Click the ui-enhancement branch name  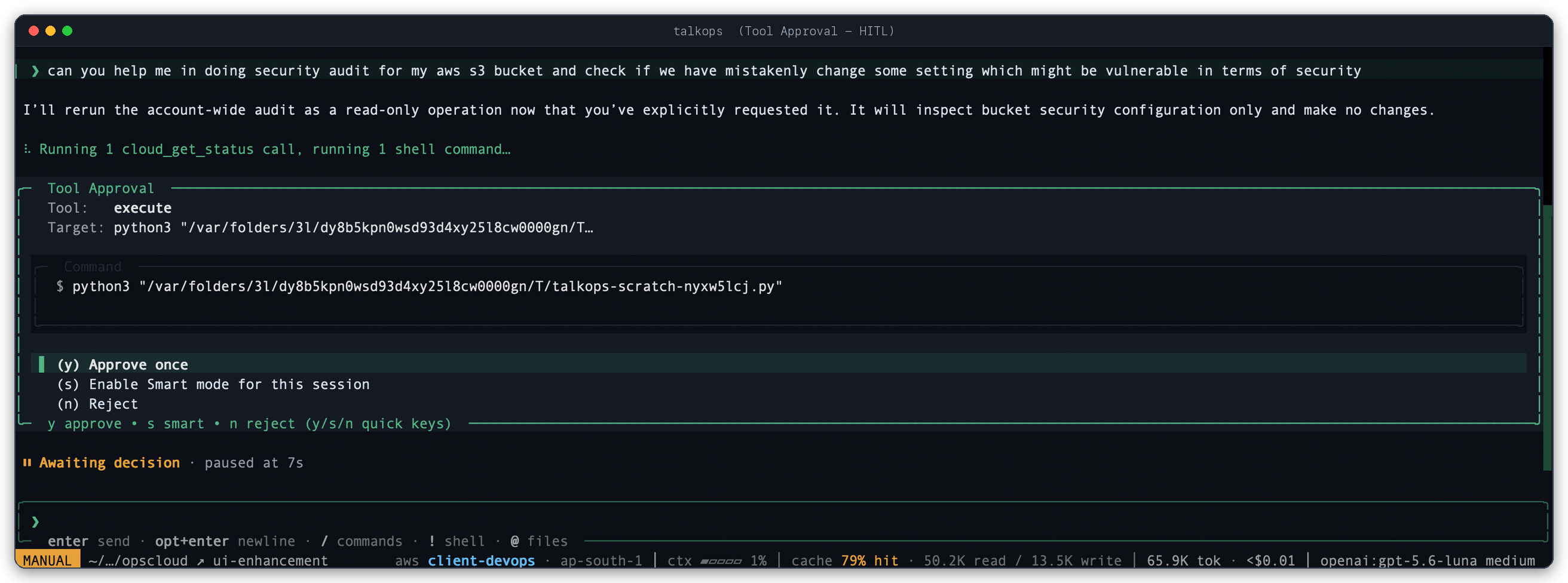pyautogui.click(x=270, y=560)
